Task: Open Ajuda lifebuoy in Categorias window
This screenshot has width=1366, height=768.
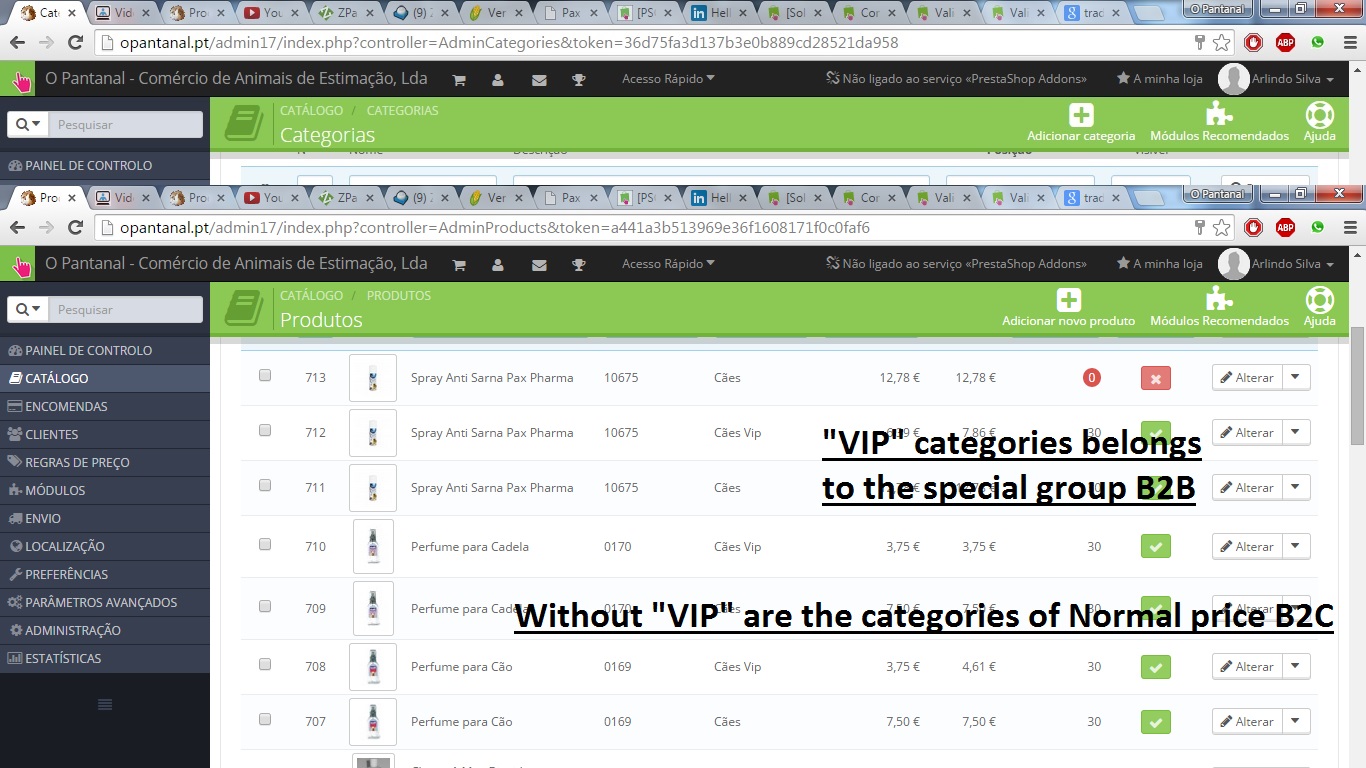Action: [x=1319, y=123]
